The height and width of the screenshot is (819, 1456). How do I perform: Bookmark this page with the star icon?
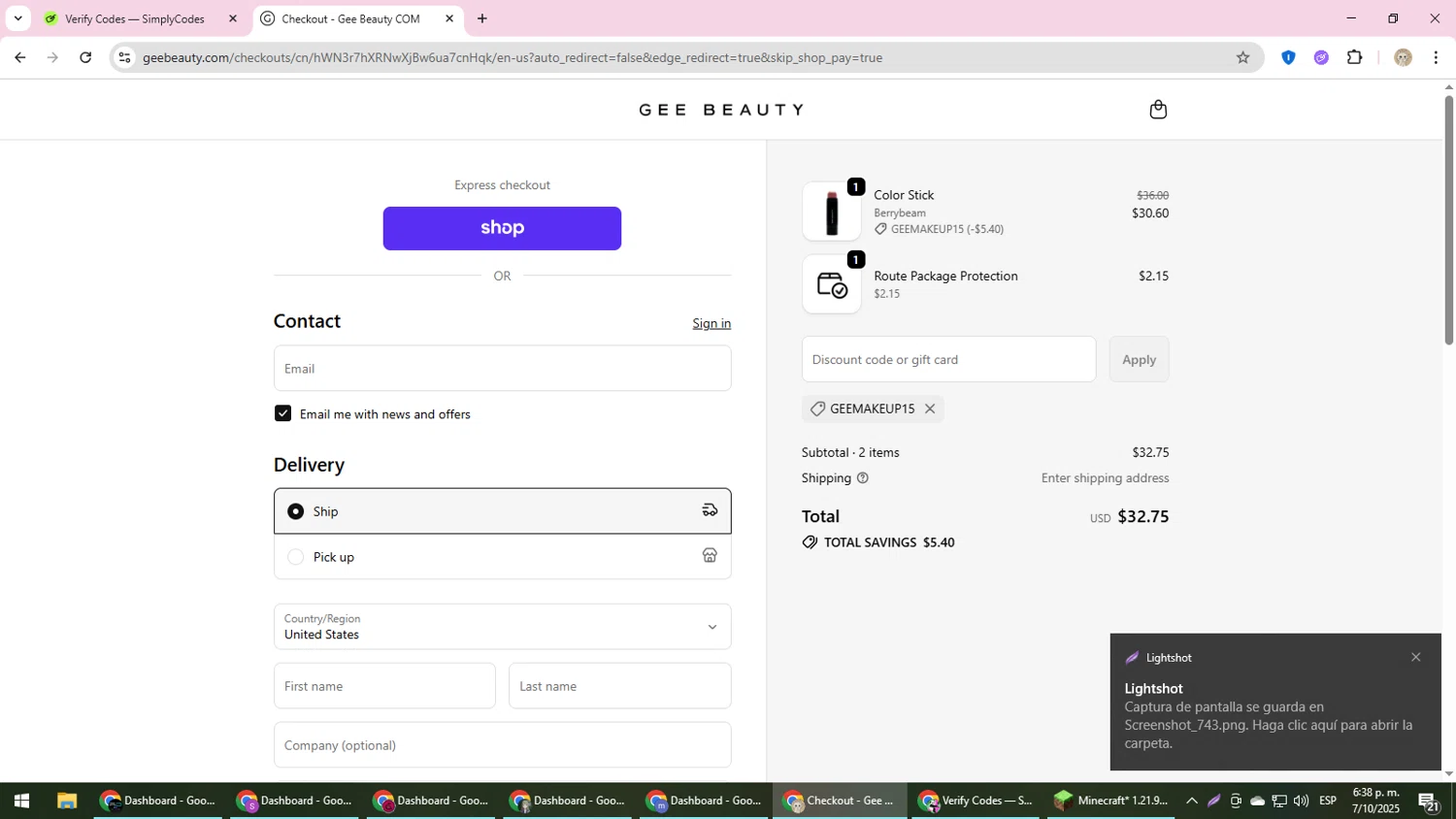(1242, 57)
